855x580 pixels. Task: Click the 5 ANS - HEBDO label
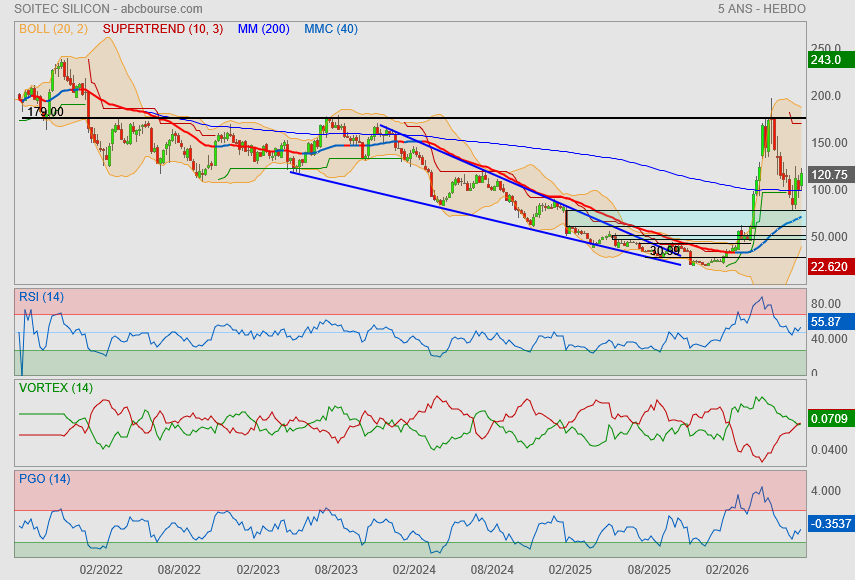pyautogui.click(x=761, y=9)
